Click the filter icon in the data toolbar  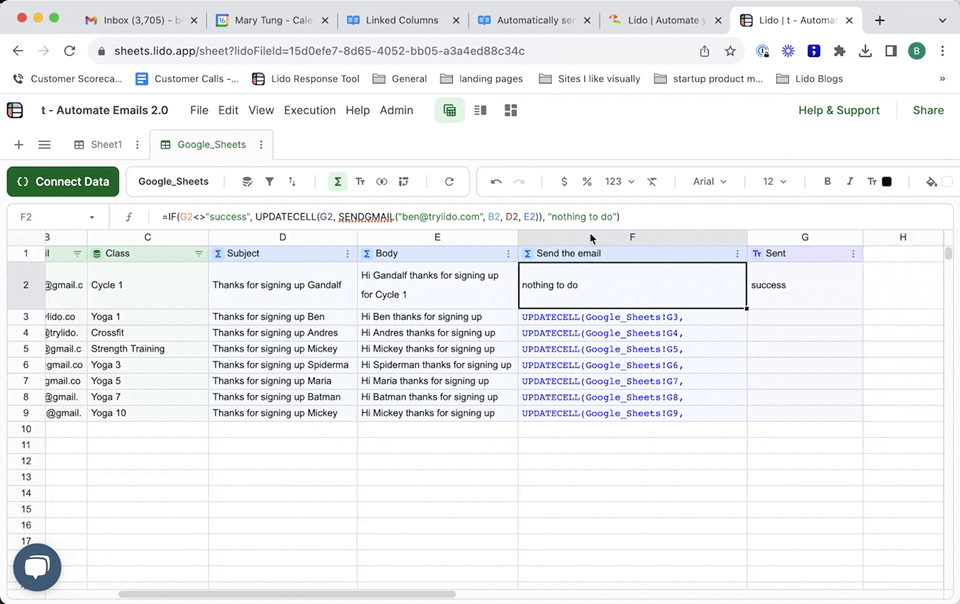269,182
